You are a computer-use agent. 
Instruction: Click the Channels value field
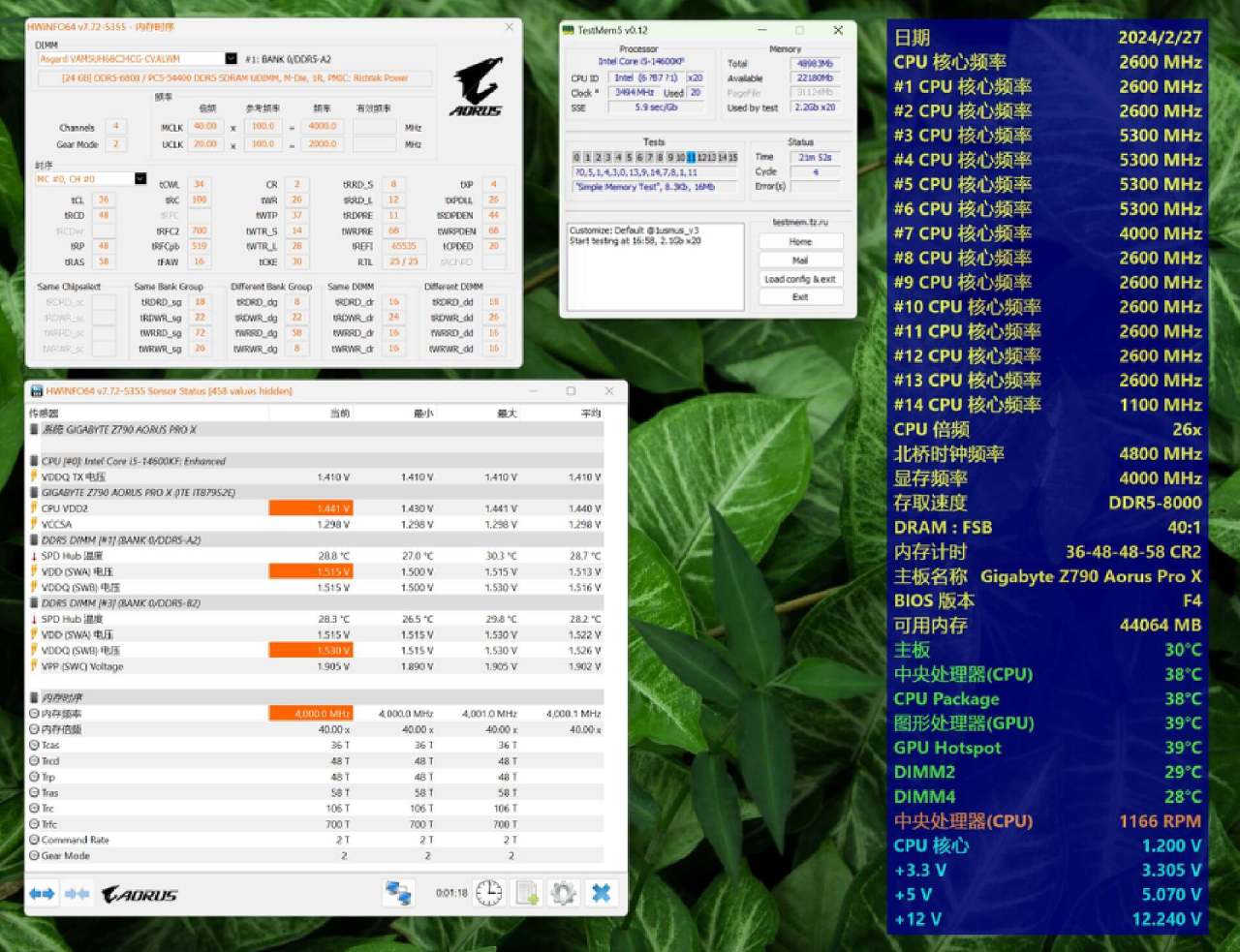click(115, 127)
